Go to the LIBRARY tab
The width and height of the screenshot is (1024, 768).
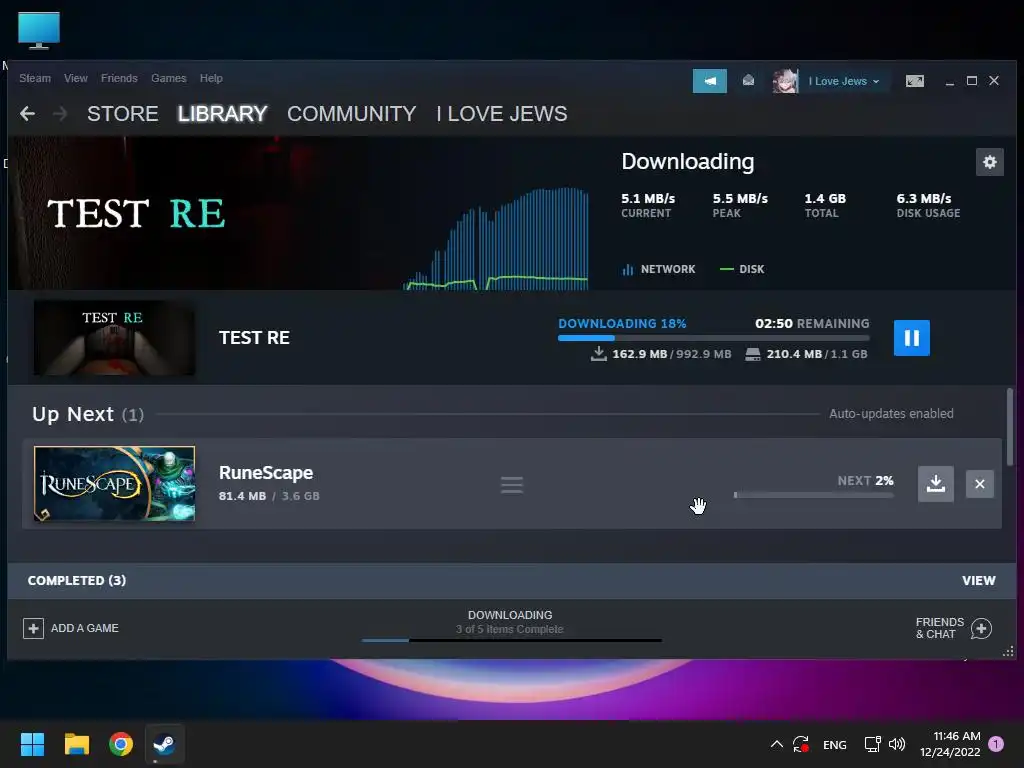click(222, 114)
